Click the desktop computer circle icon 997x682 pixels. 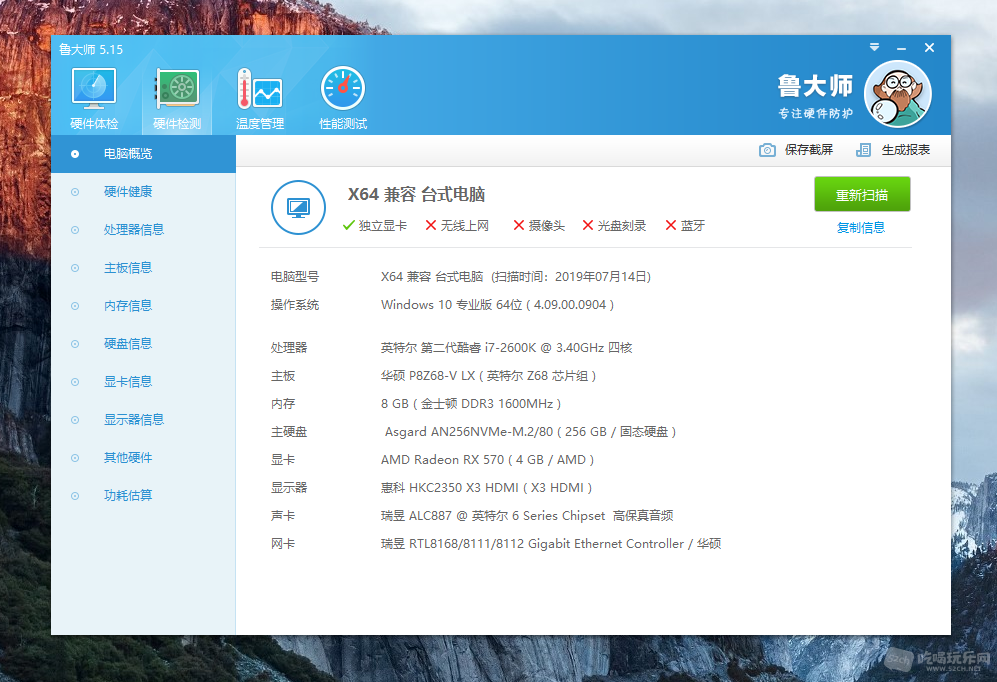(298, 207)
